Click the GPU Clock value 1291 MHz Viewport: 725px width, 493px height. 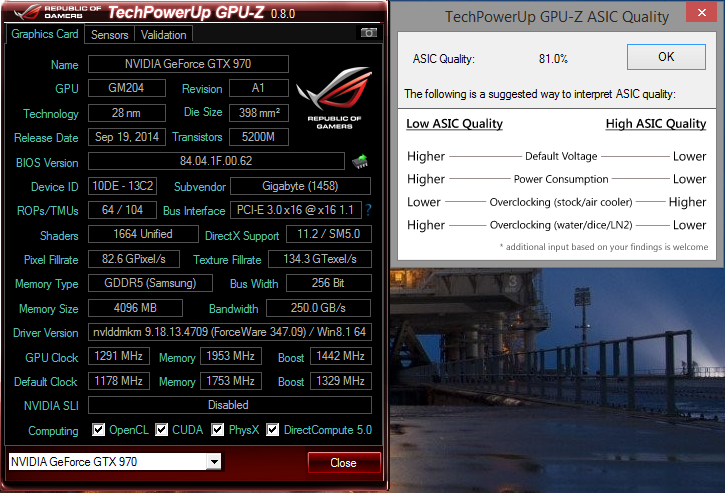[x=119, y=356]
